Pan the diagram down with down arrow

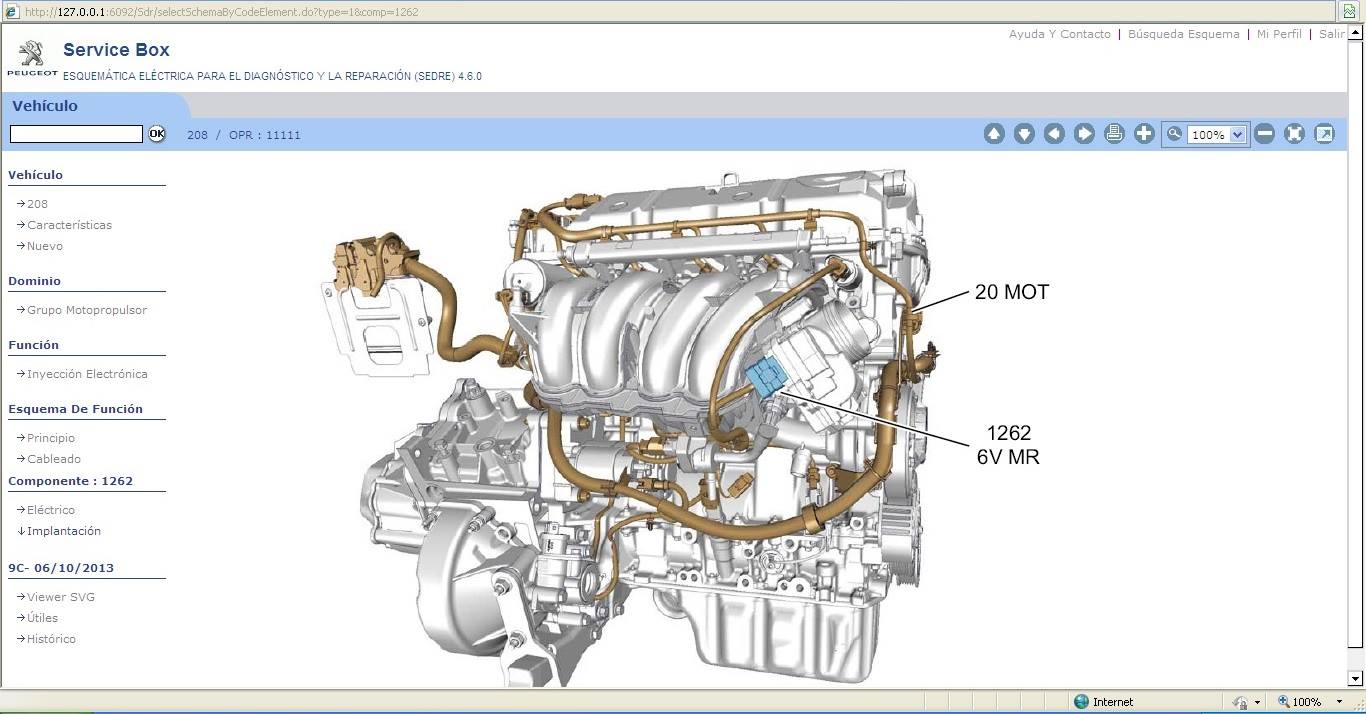click(1024, 134)
